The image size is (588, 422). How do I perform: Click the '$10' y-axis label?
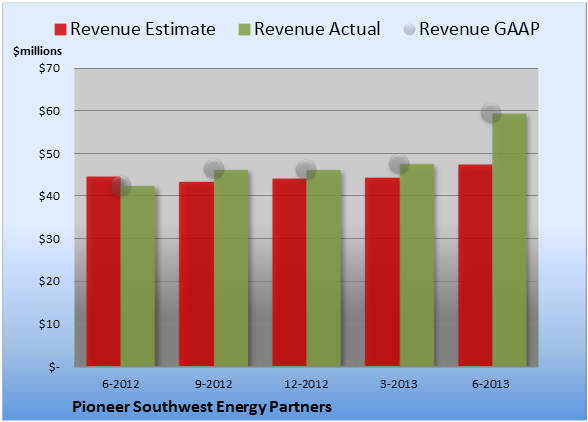[49, 324]
